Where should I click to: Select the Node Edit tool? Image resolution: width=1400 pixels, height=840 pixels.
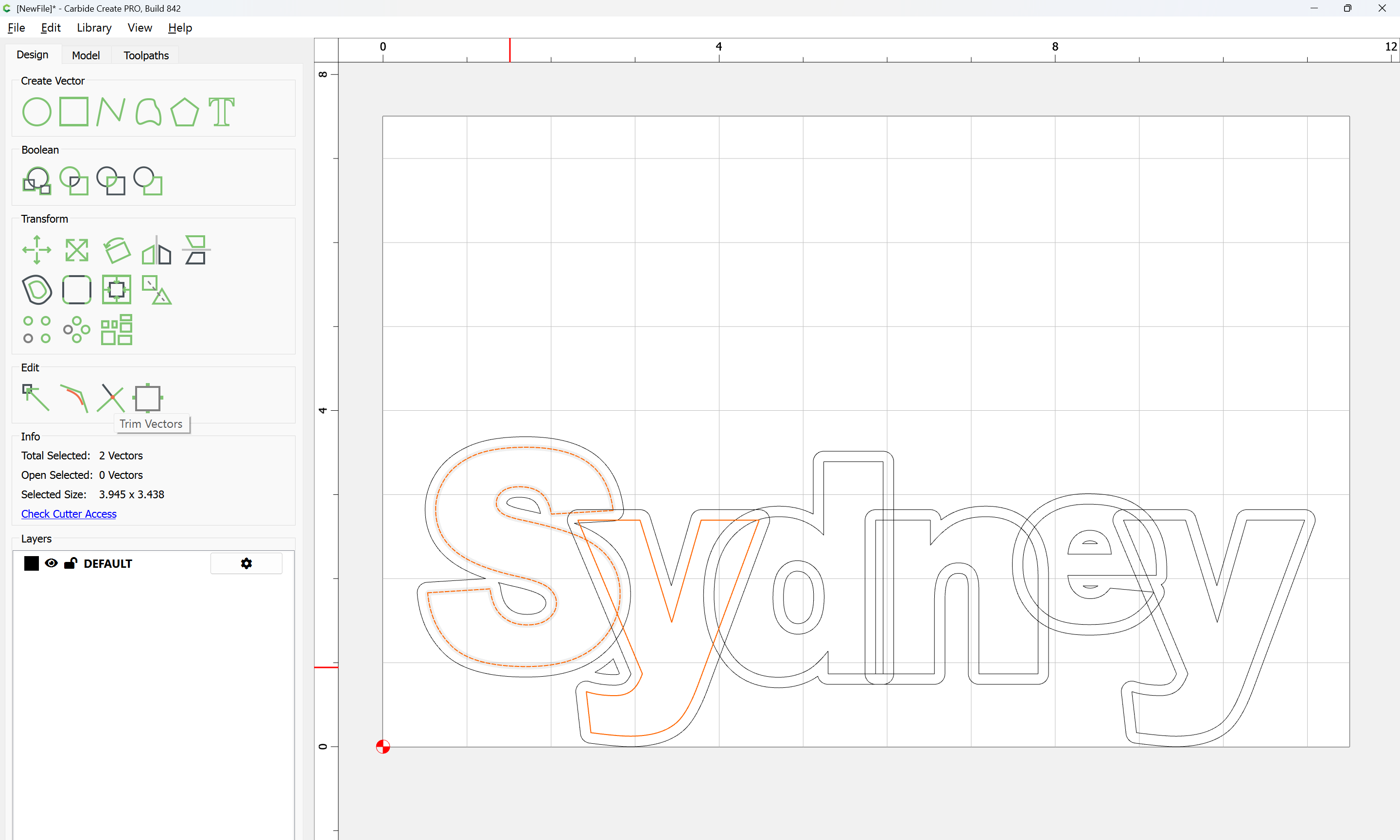pos(35,398)
